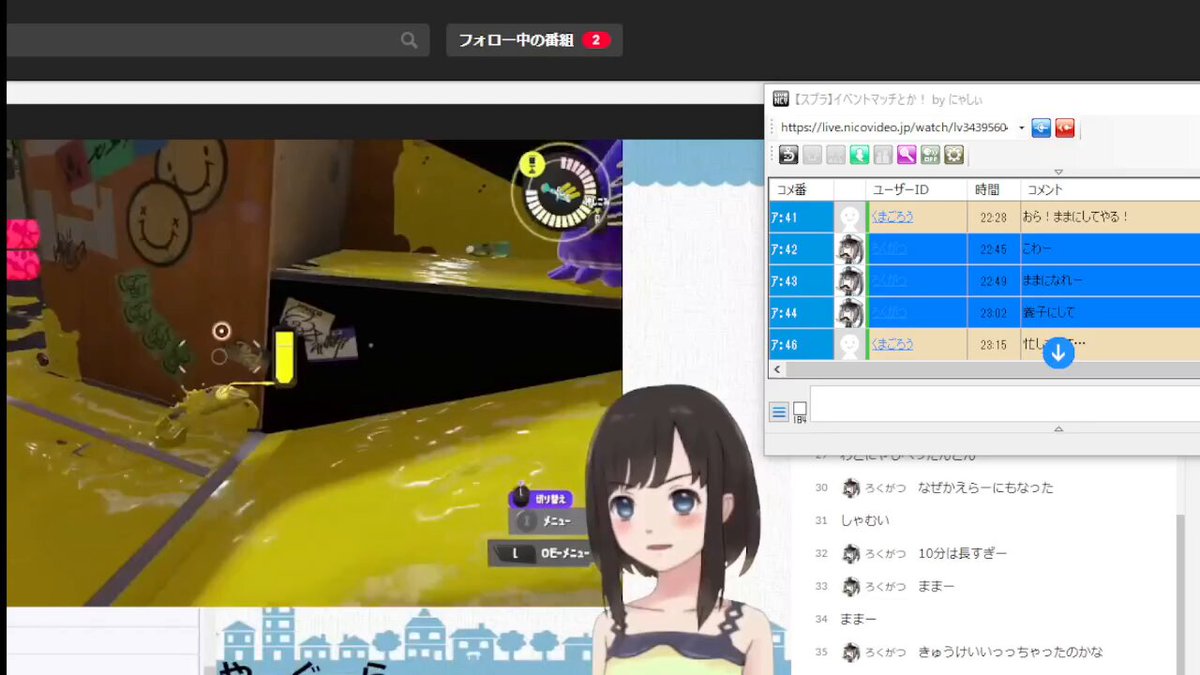This screenshot has width=1200, height=675.
Task: Select comment おら！ままにしてやる！
Action: point(1075,216)
